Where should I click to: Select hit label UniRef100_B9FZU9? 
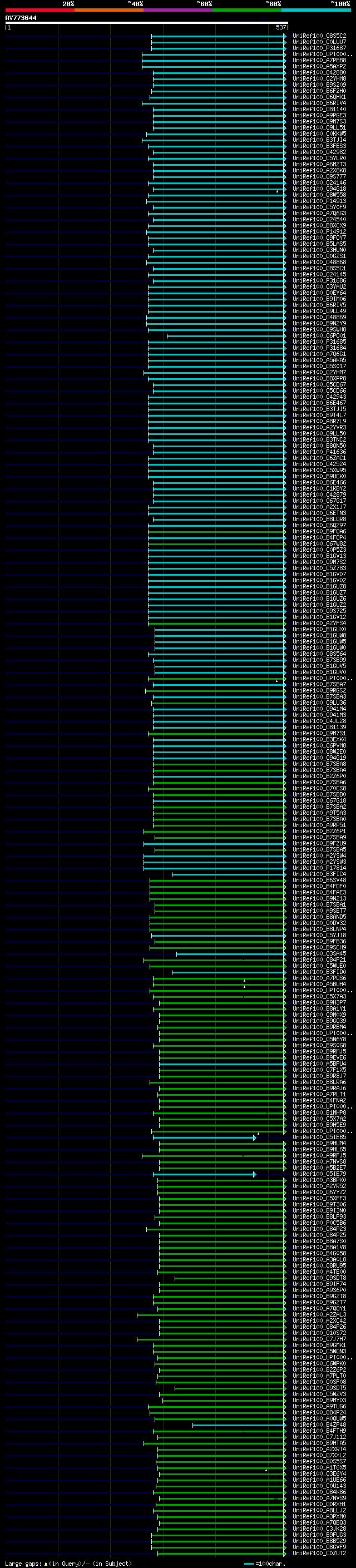pos(319,844)
